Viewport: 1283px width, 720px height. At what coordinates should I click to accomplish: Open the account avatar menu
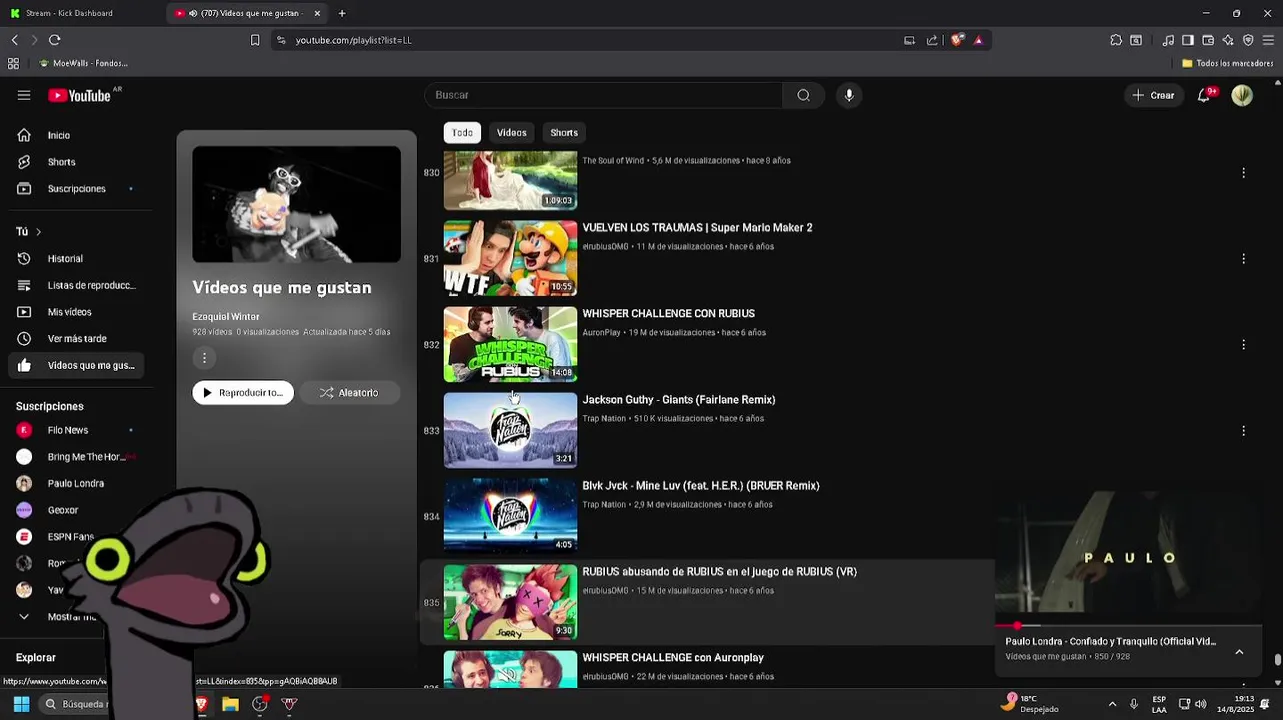(1242, 95)
